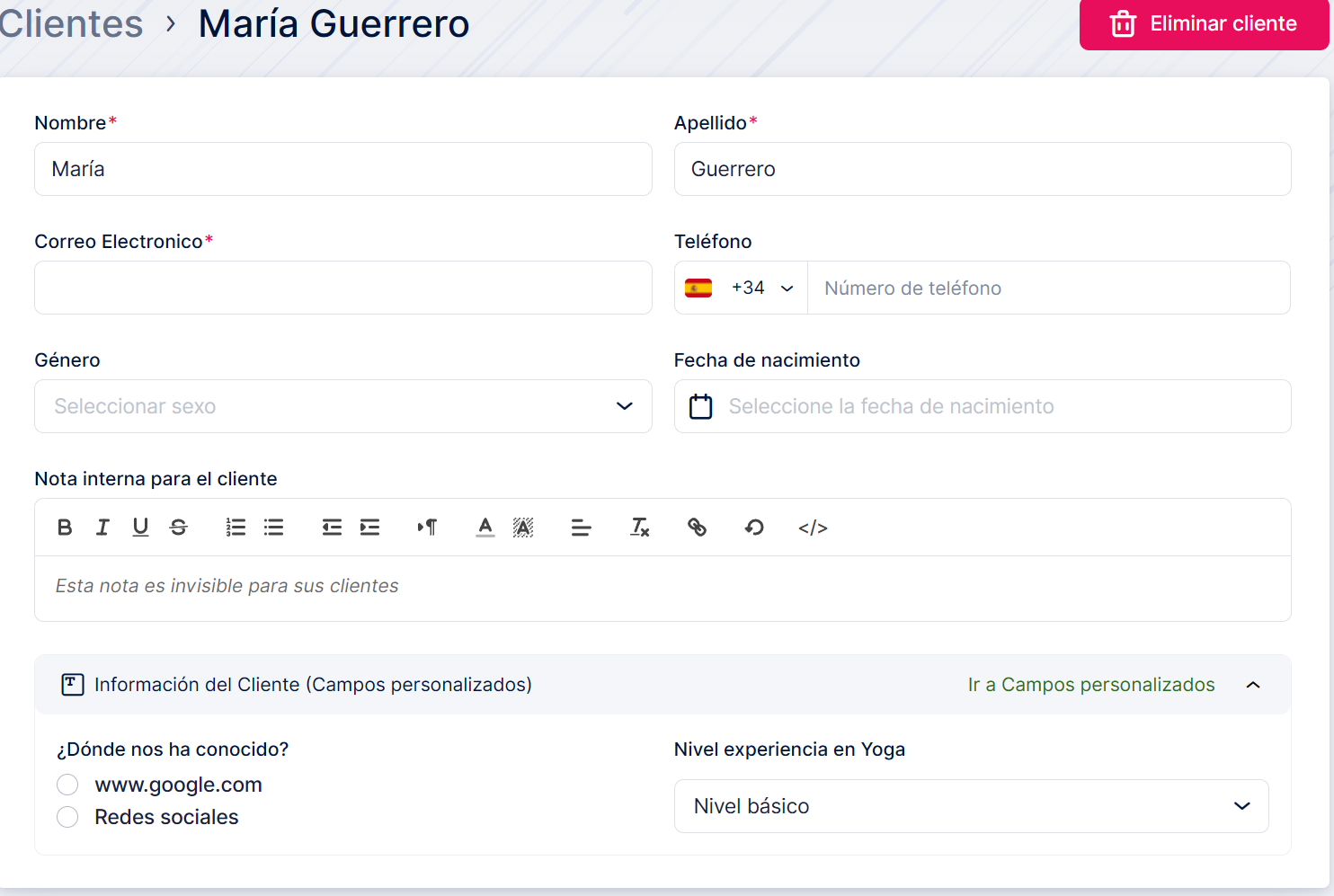Open the Género select dropdown
The width and height of the screenshot is (1334, 896).
pos(342,406)
